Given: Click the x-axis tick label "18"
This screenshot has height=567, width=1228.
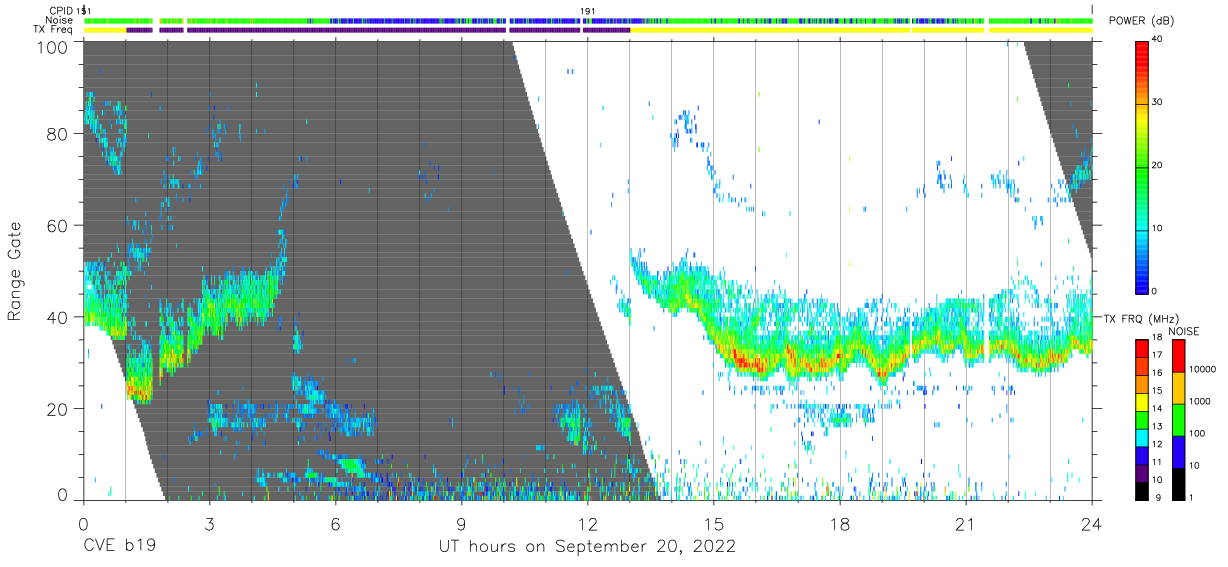Looking at the screenshot, I should click(x=840, y=525).
